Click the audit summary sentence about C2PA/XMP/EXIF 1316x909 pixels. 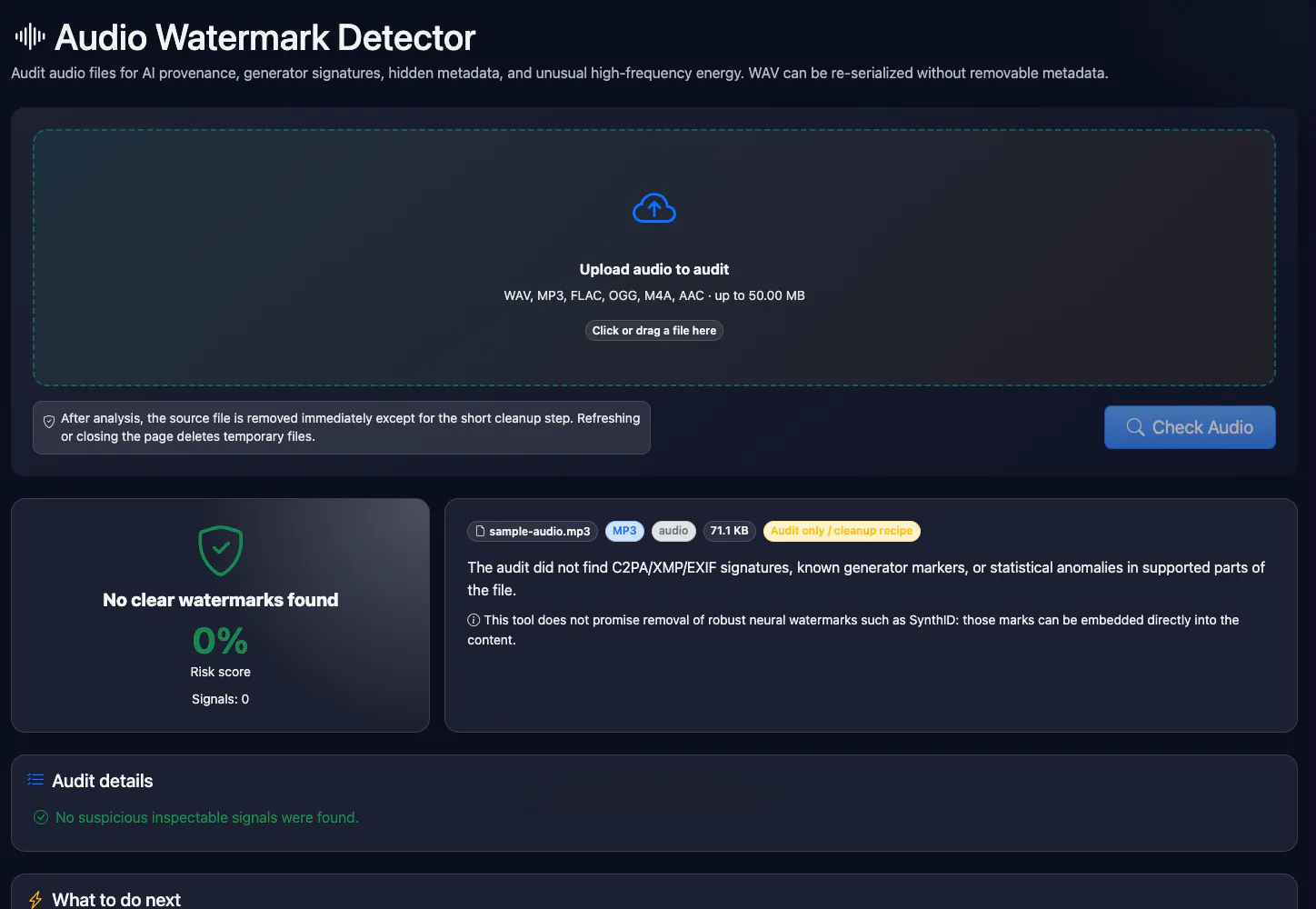pyautogui.click(x=866, y=578)
